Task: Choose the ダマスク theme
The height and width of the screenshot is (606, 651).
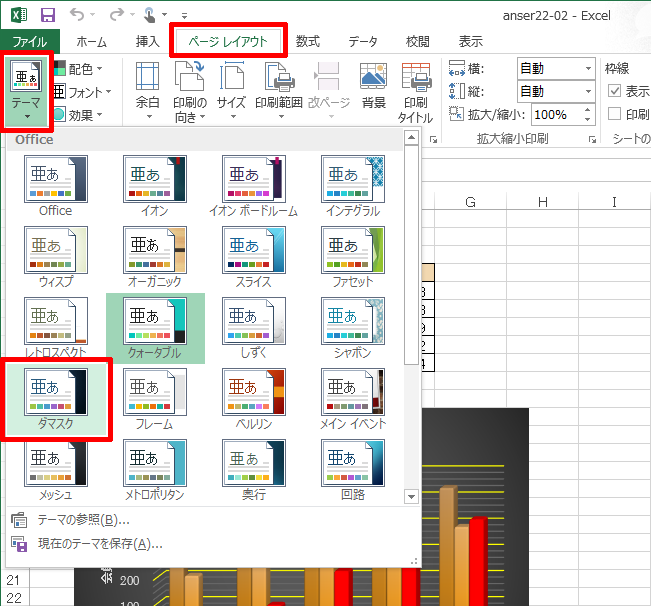Action: 56,399
